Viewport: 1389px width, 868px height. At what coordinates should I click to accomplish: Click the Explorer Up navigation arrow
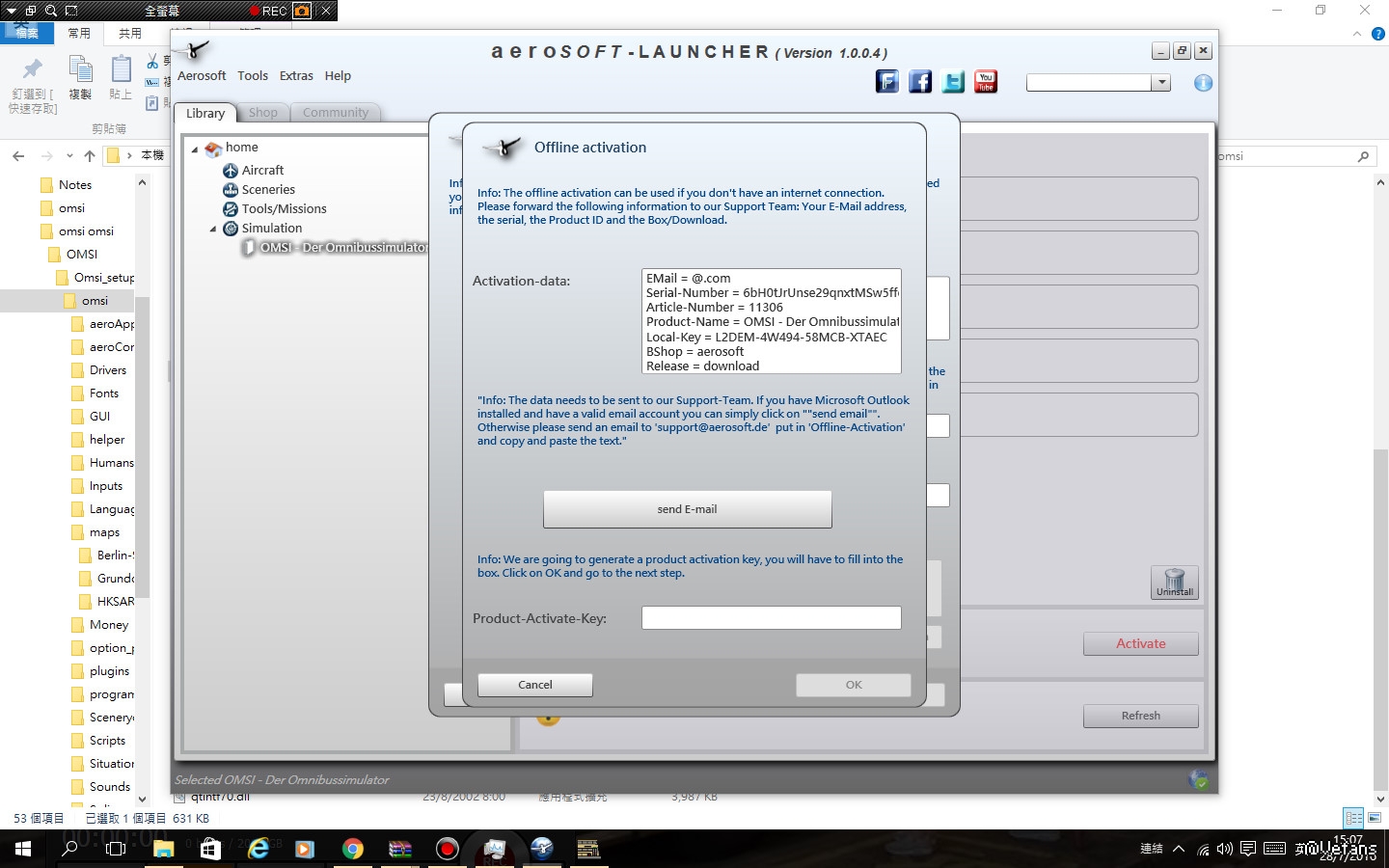pos(90,155)
